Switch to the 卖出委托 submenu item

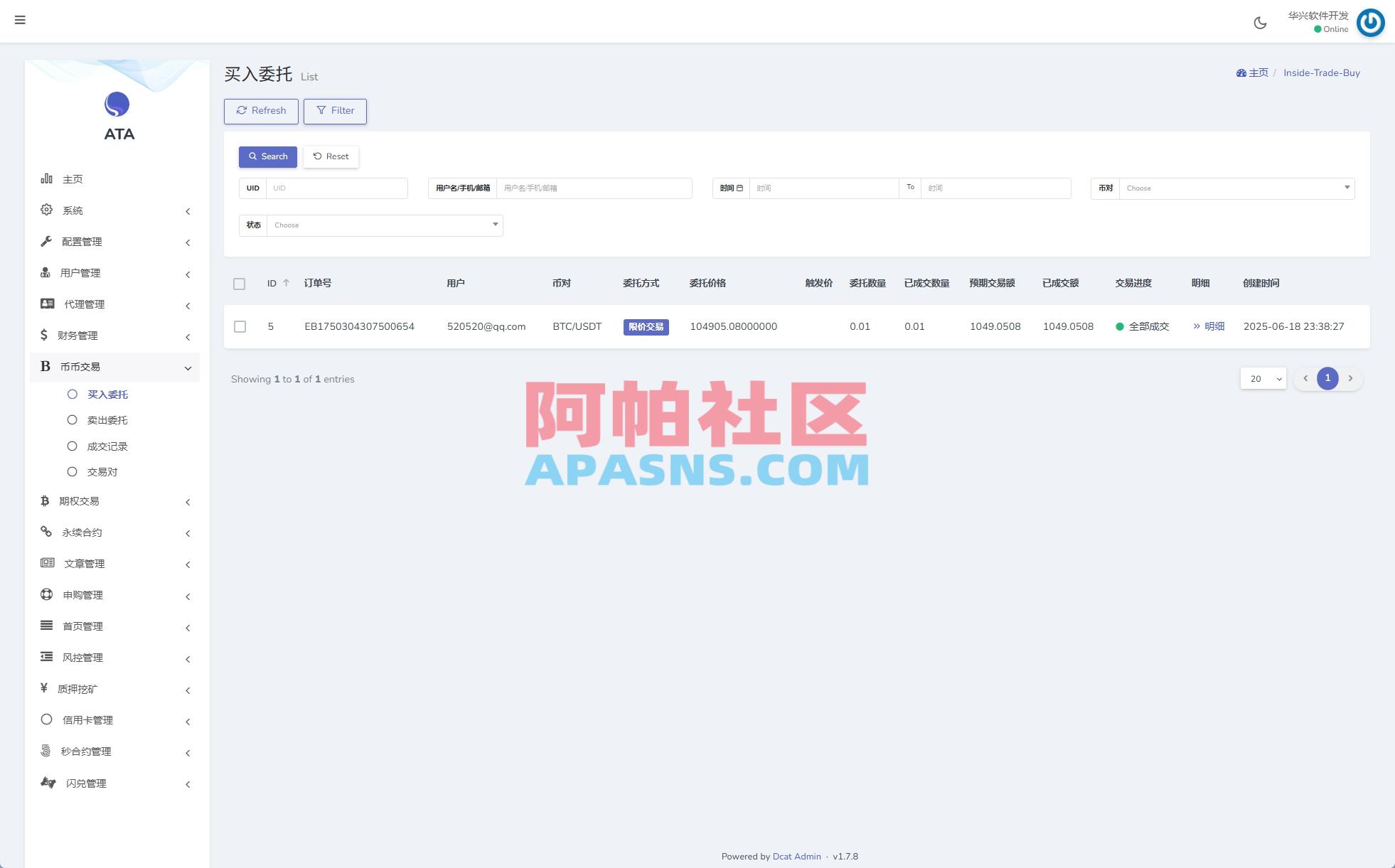click(x=107, y=419)
